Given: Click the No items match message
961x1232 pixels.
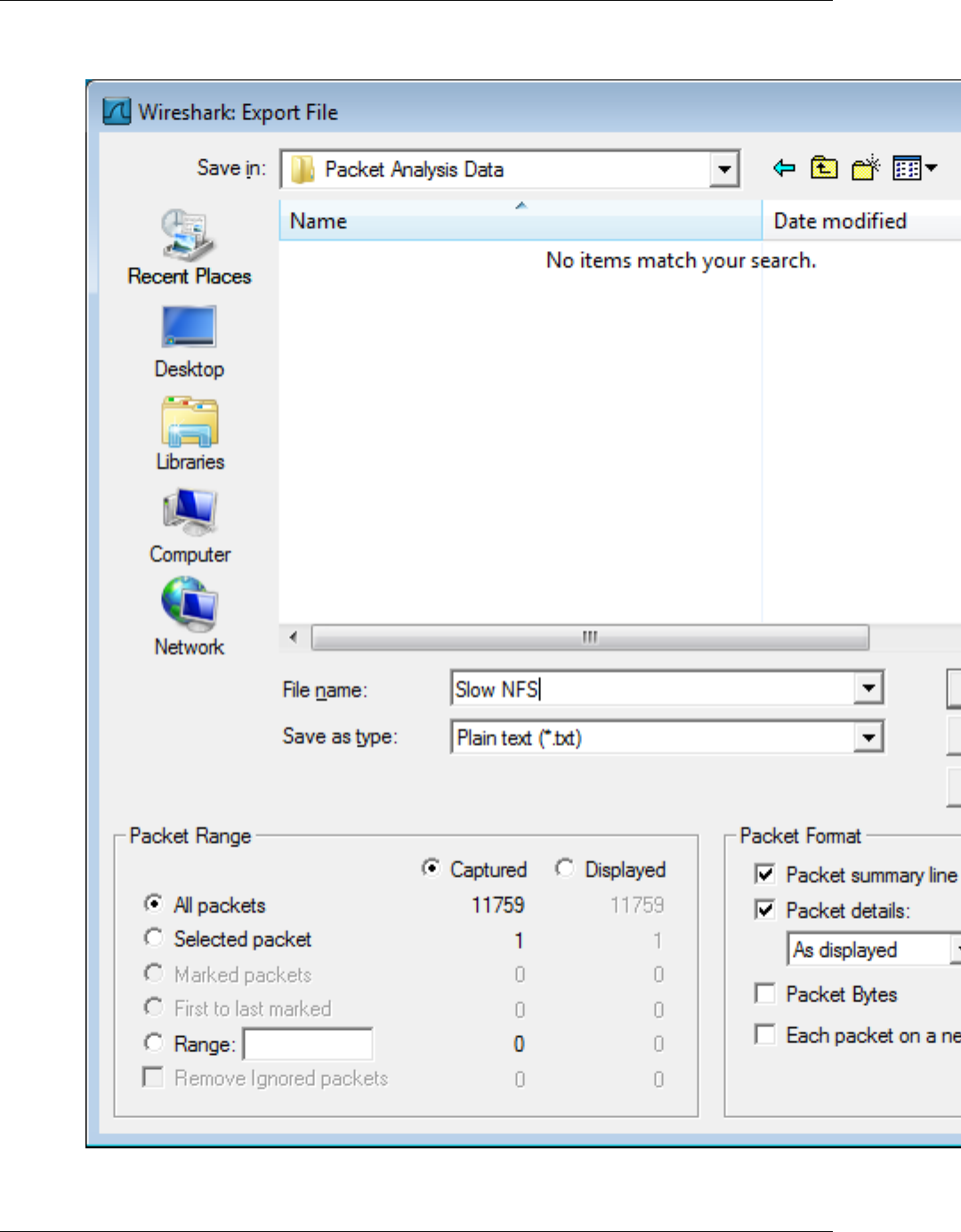Looking at the screenshot, I should (x=681, y=261).
